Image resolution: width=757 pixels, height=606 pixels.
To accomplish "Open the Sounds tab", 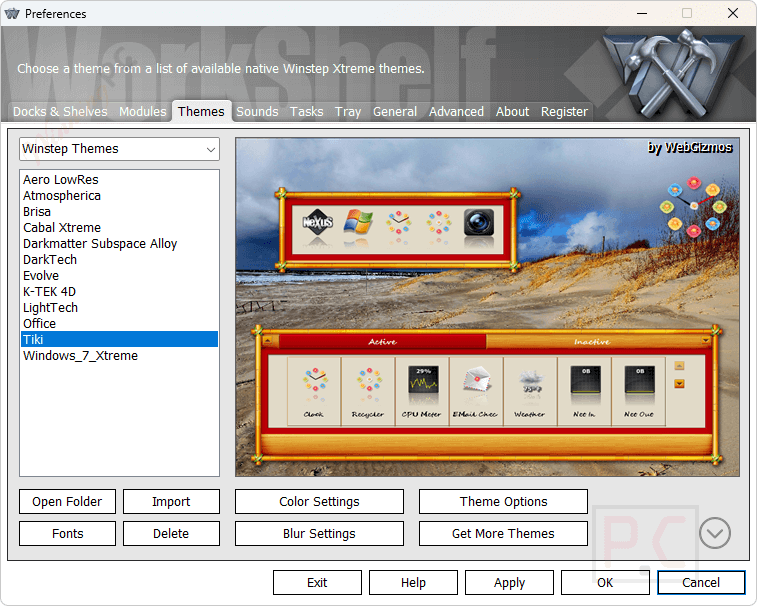I will tap(257, 112).
